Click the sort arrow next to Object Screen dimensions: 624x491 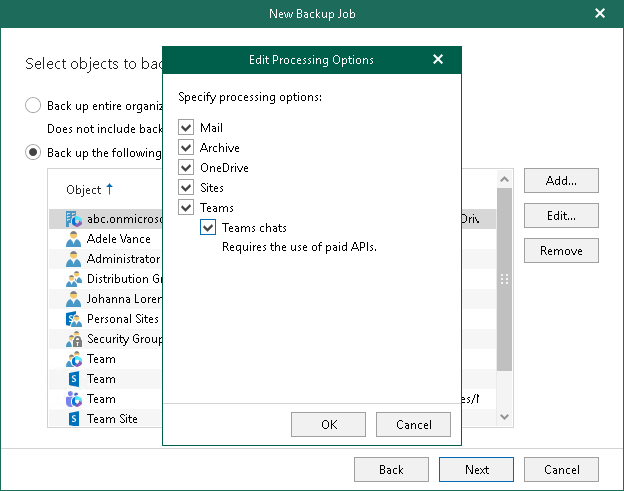(109, 189)
